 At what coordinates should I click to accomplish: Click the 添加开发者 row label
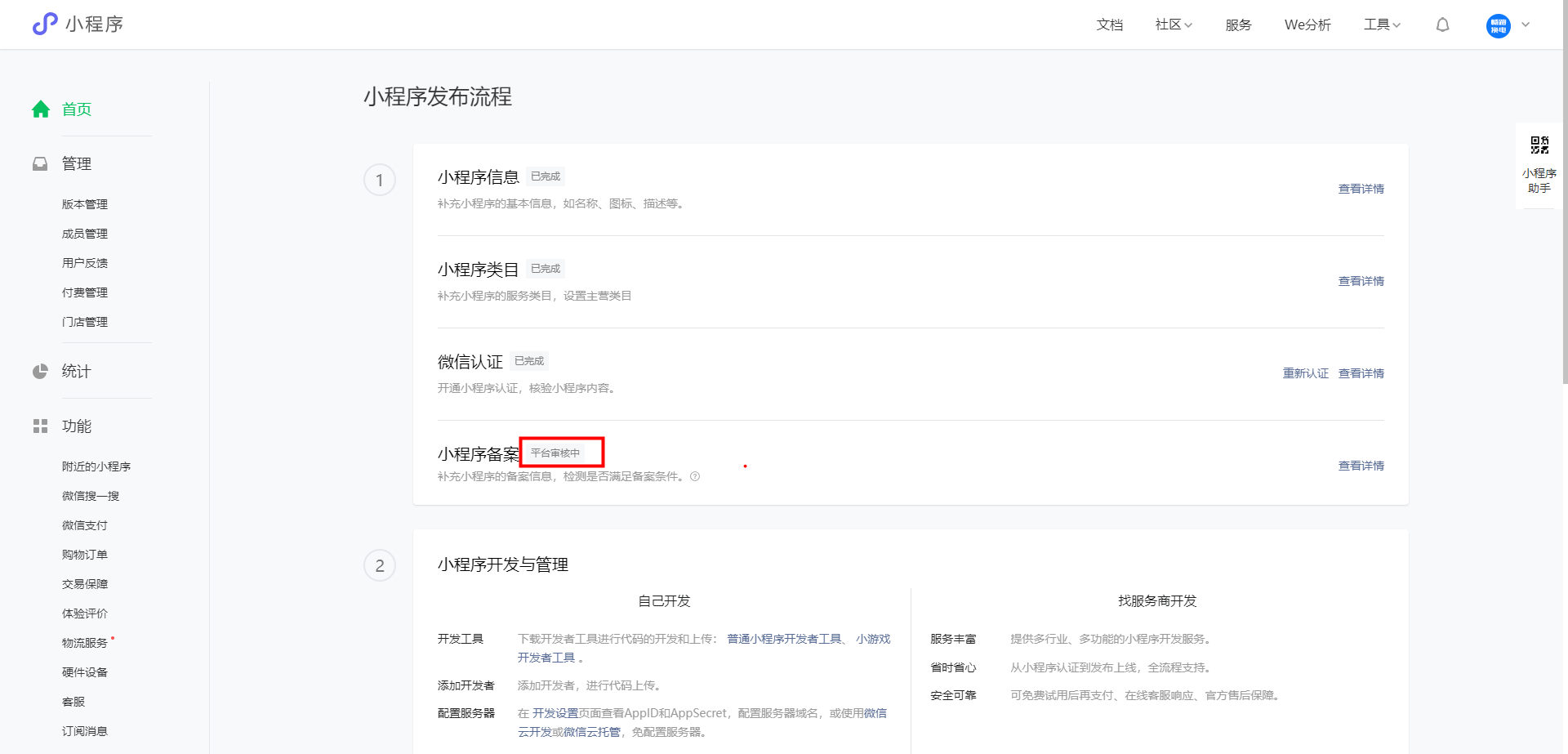466,685
